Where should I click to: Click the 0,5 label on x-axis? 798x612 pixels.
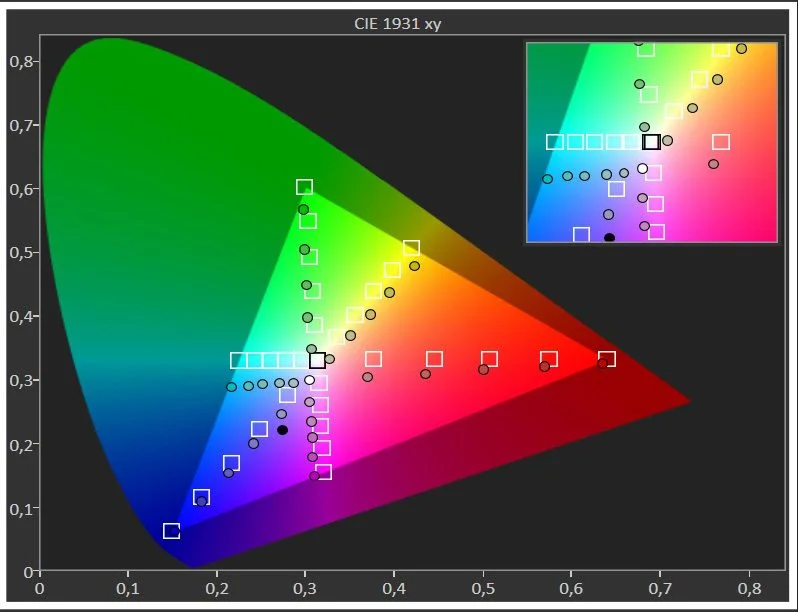[x=483, y=587]
